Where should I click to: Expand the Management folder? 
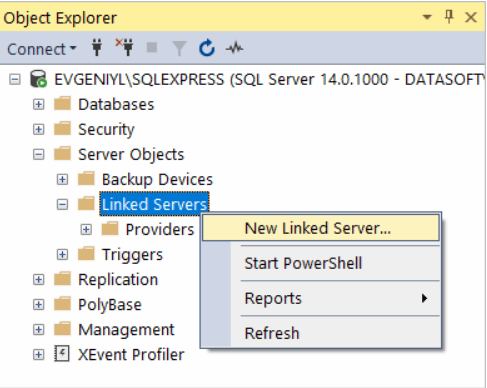38,330
